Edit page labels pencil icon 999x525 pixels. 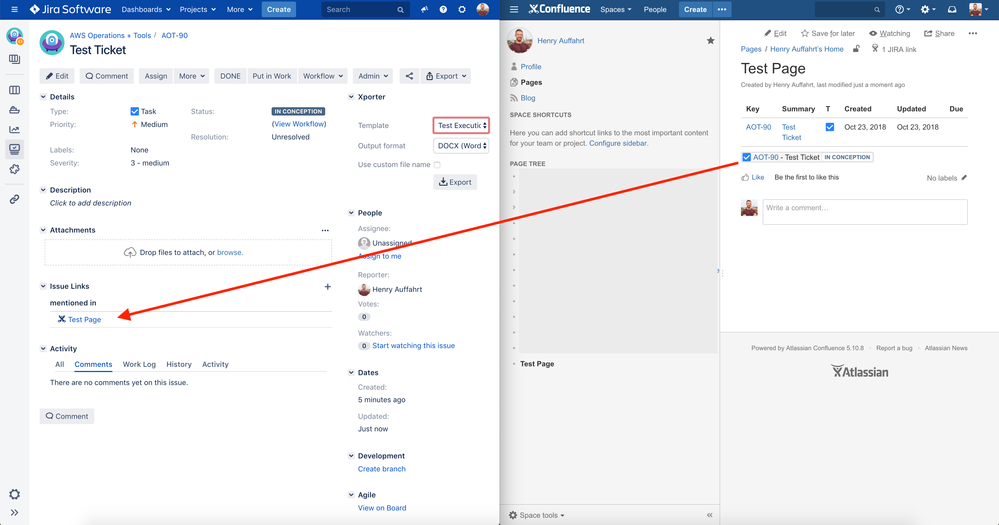pyautogui.click(x=964, y=178)
